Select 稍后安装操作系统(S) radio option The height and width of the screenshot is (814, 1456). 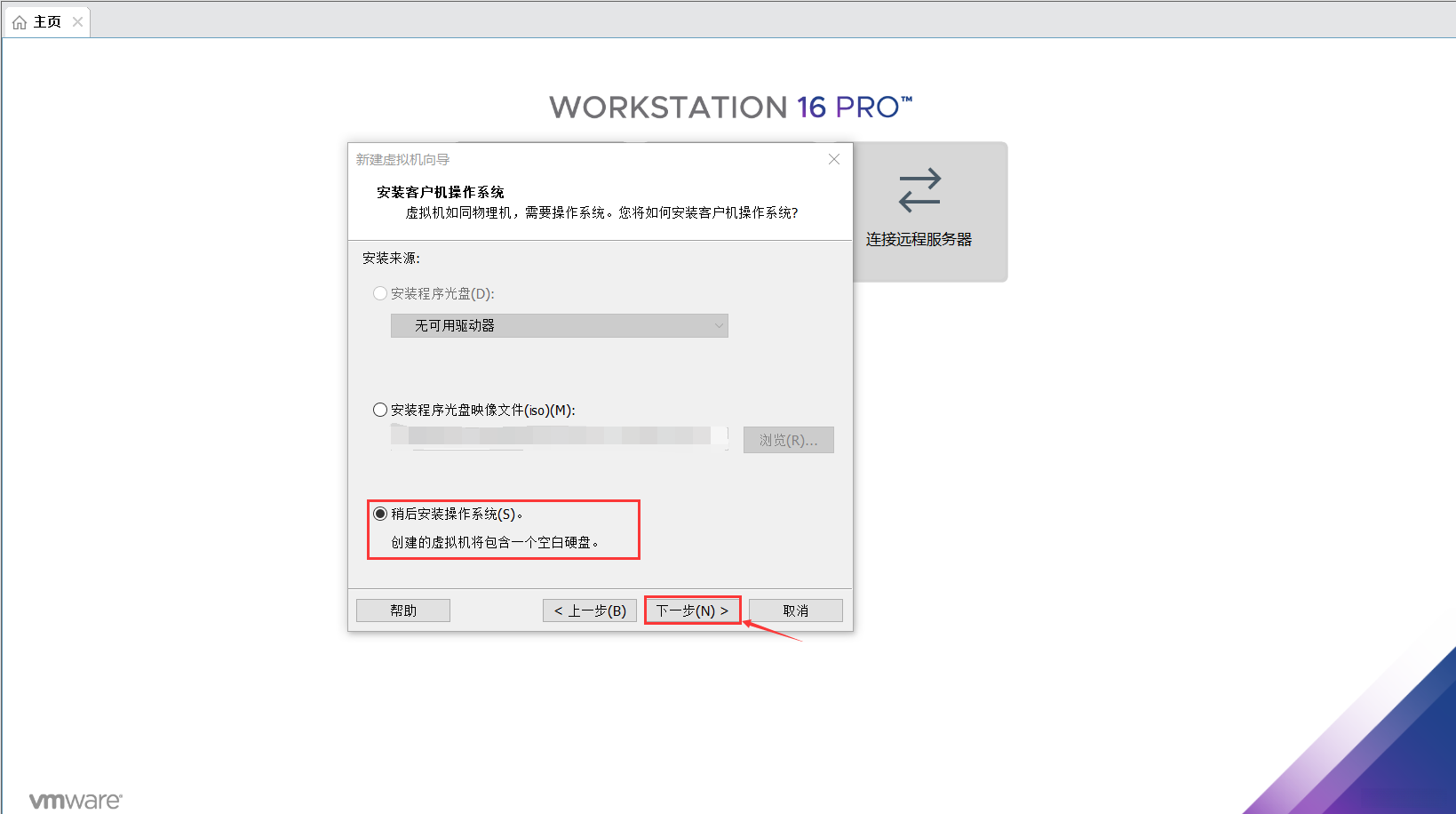click(380, 514)
